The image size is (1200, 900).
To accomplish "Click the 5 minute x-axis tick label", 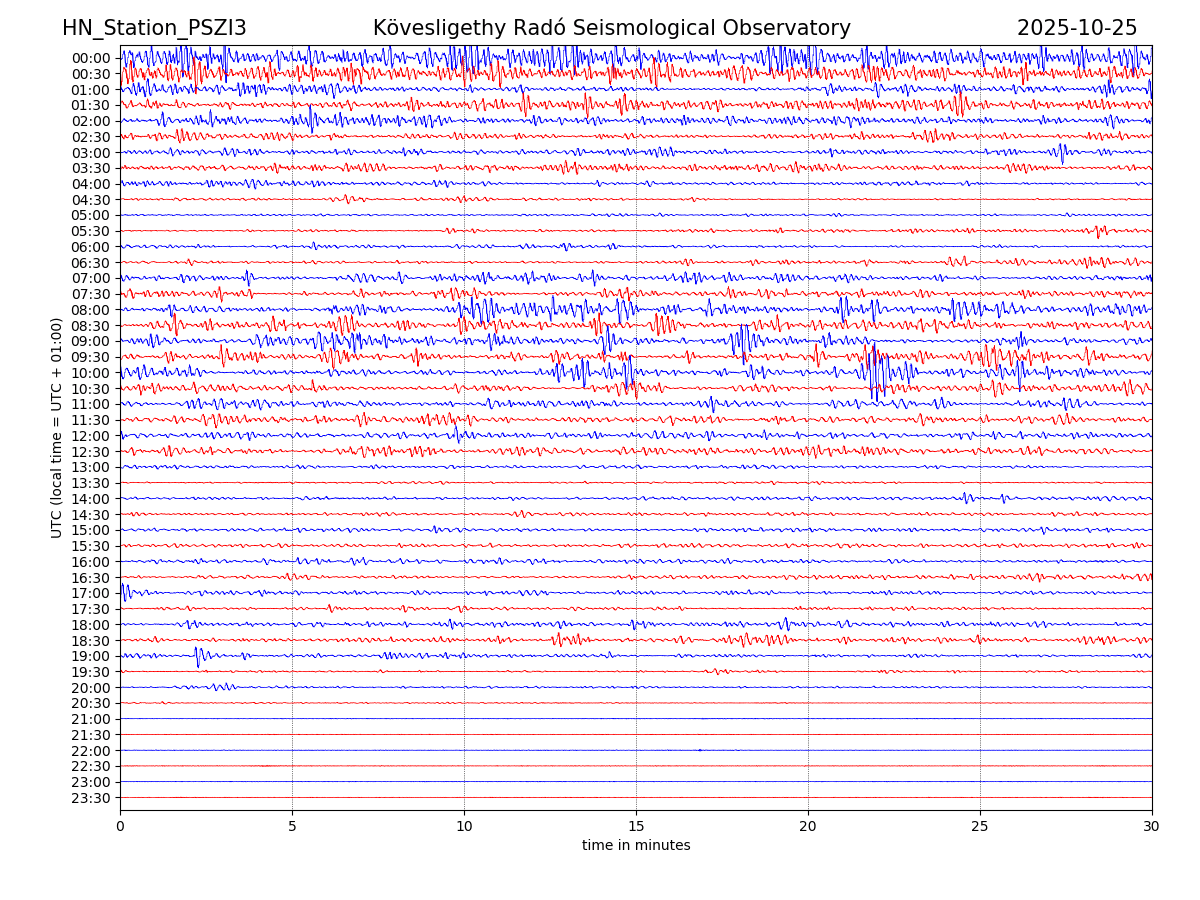I will coord(292,826).
